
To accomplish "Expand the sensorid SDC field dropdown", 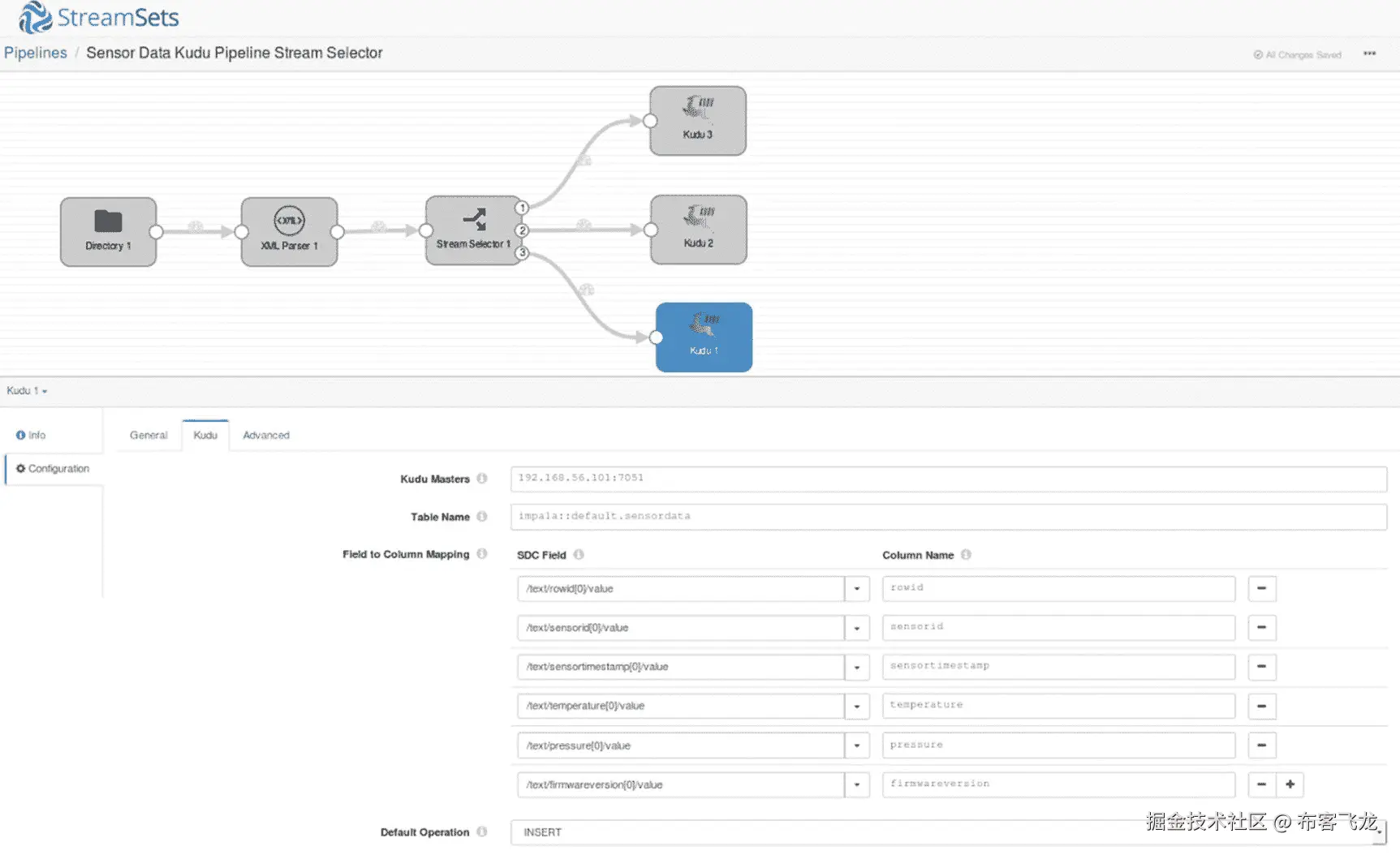I will 857,628.
